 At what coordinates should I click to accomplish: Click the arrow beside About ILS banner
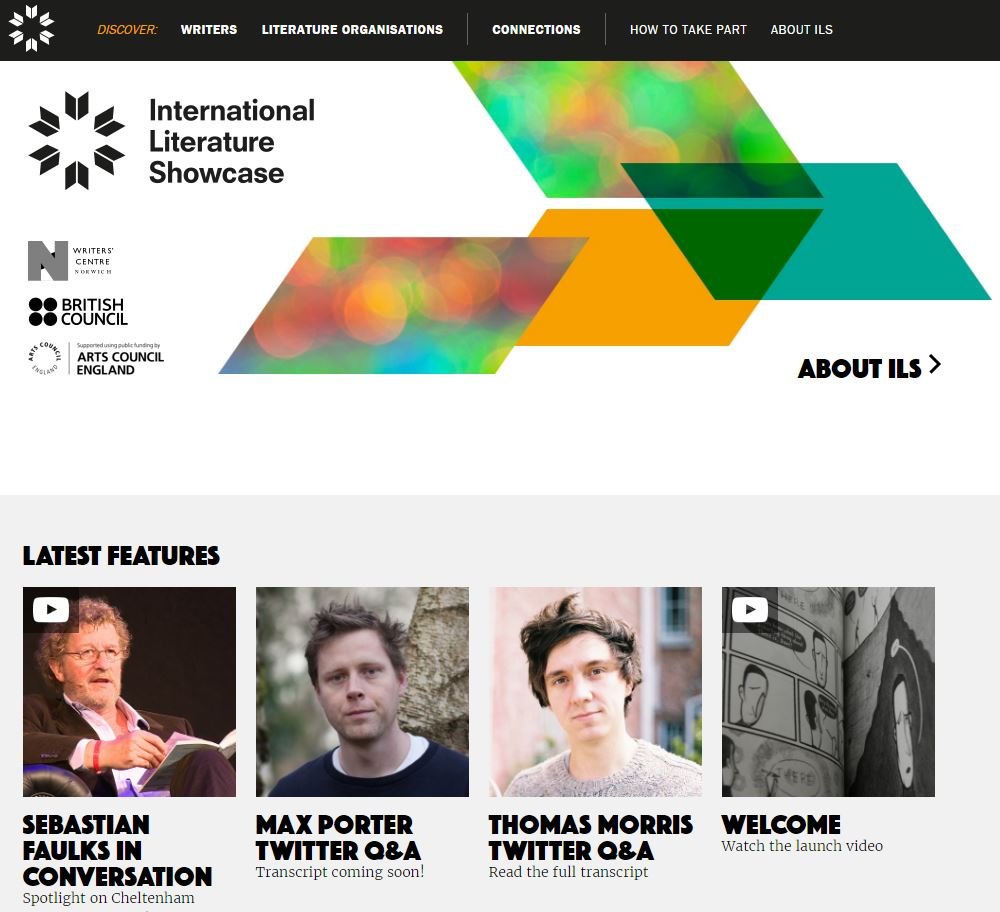[934, 365]
